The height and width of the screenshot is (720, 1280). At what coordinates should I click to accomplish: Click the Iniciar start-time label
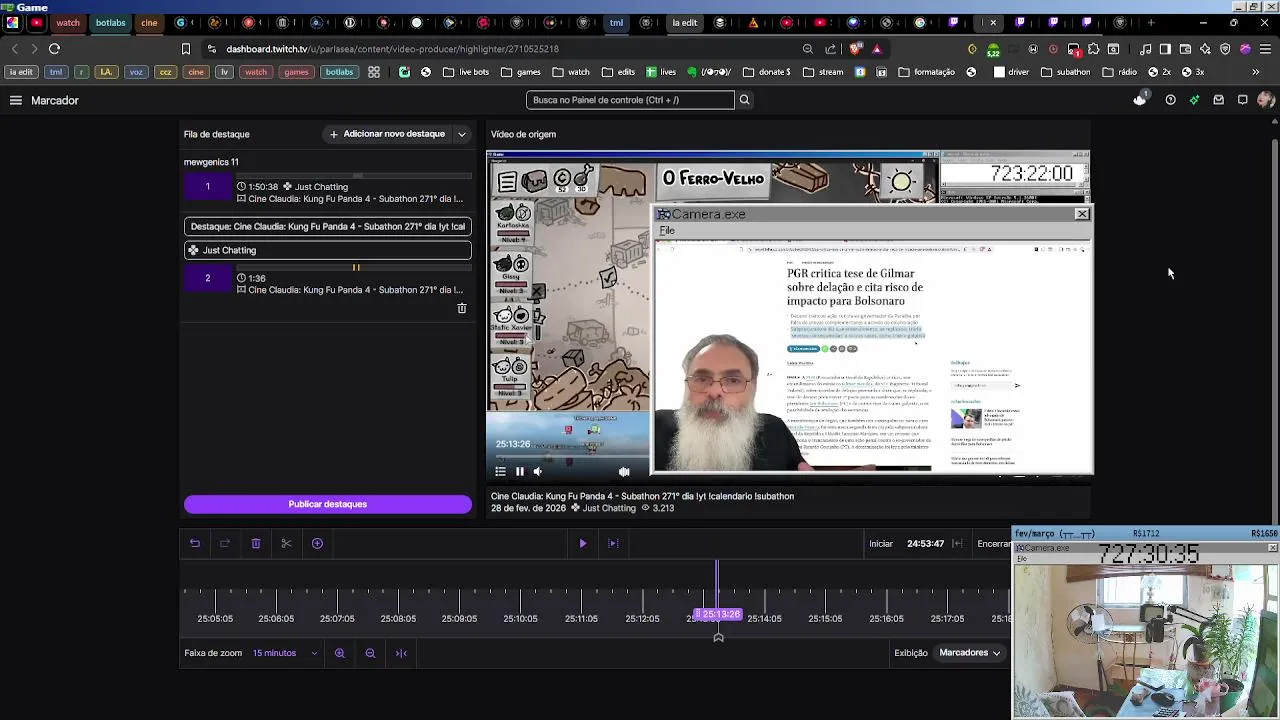click(881, 543)
